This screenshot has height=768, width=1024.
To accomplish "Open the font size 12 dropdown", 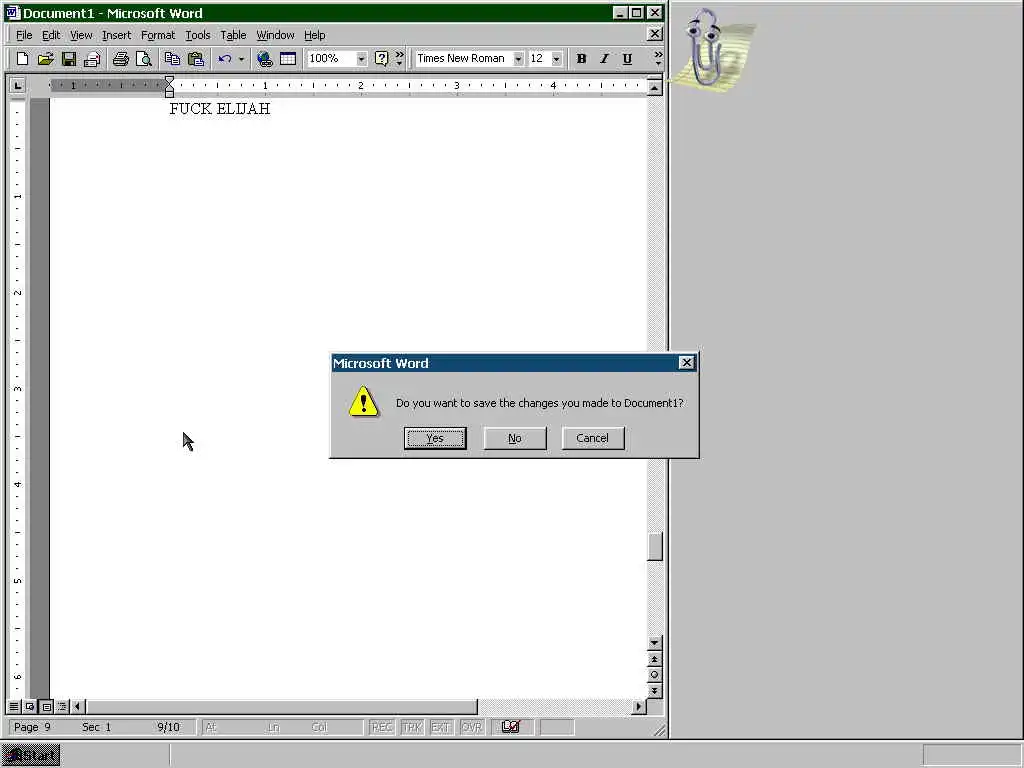I will pos(556,59).
